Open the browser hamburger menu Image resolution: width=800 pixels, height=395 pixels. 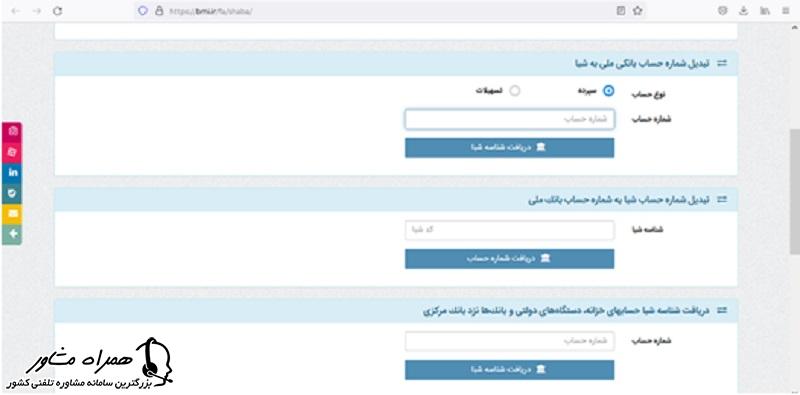click(786, 11)
